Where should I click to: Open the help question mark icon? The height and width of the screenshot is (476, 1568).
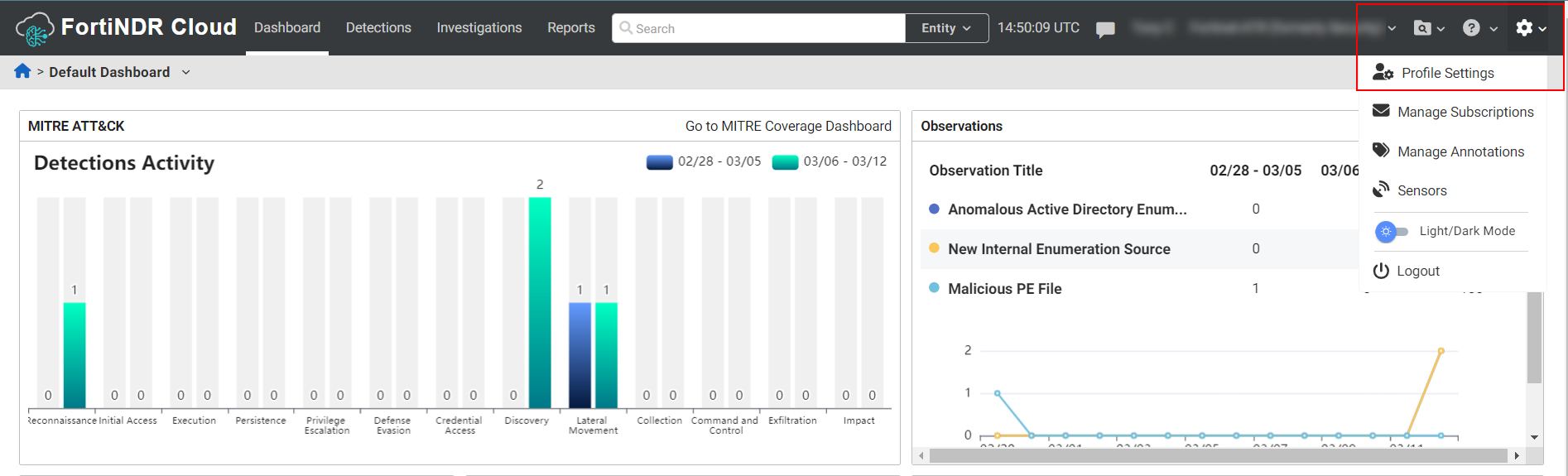tap(1471, 28)
